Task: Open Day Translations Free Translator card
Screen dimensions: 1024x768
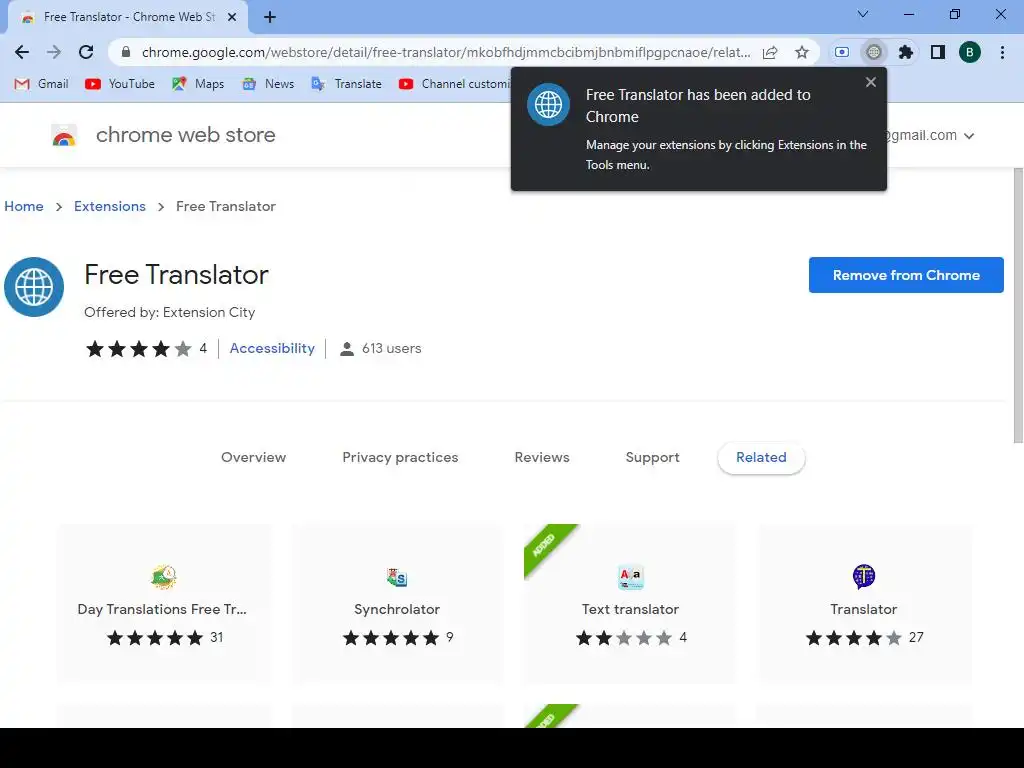Action: click(163, 603)
